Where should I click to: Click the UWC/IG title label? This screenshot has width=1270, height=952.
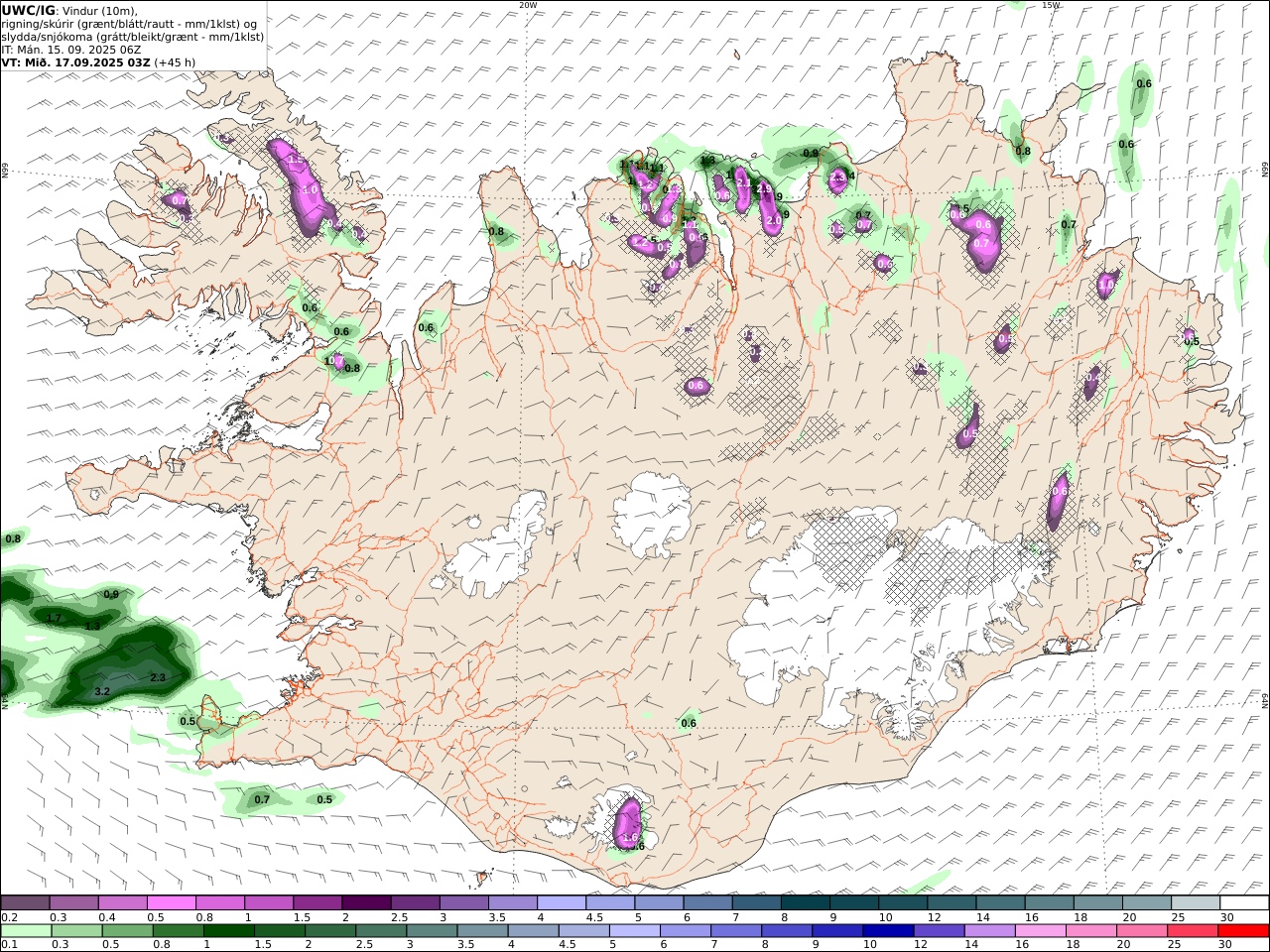(29, 10)
